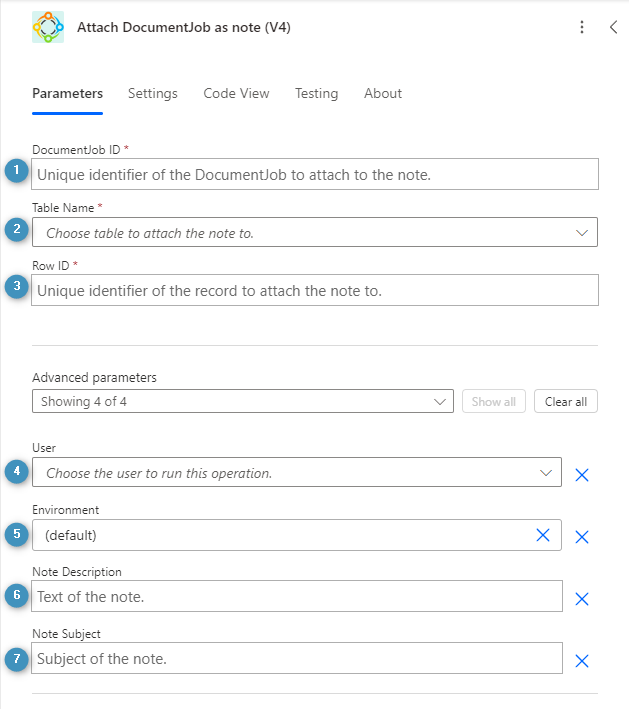The image size is (629, 709).
Task: Click into the DocumentJob ID input field
Action: (315, 174)
